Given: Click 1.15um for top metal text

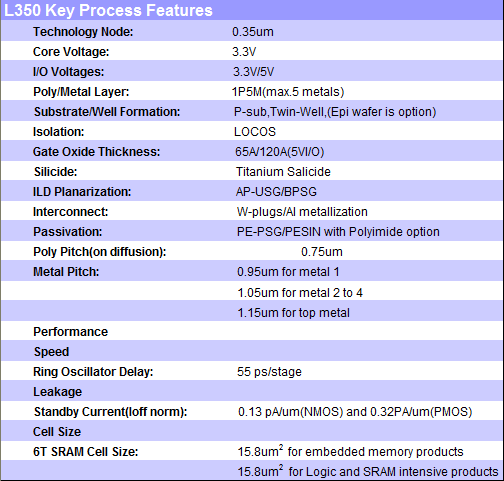Looking at the screenshot, I should (x=294, y=313).
